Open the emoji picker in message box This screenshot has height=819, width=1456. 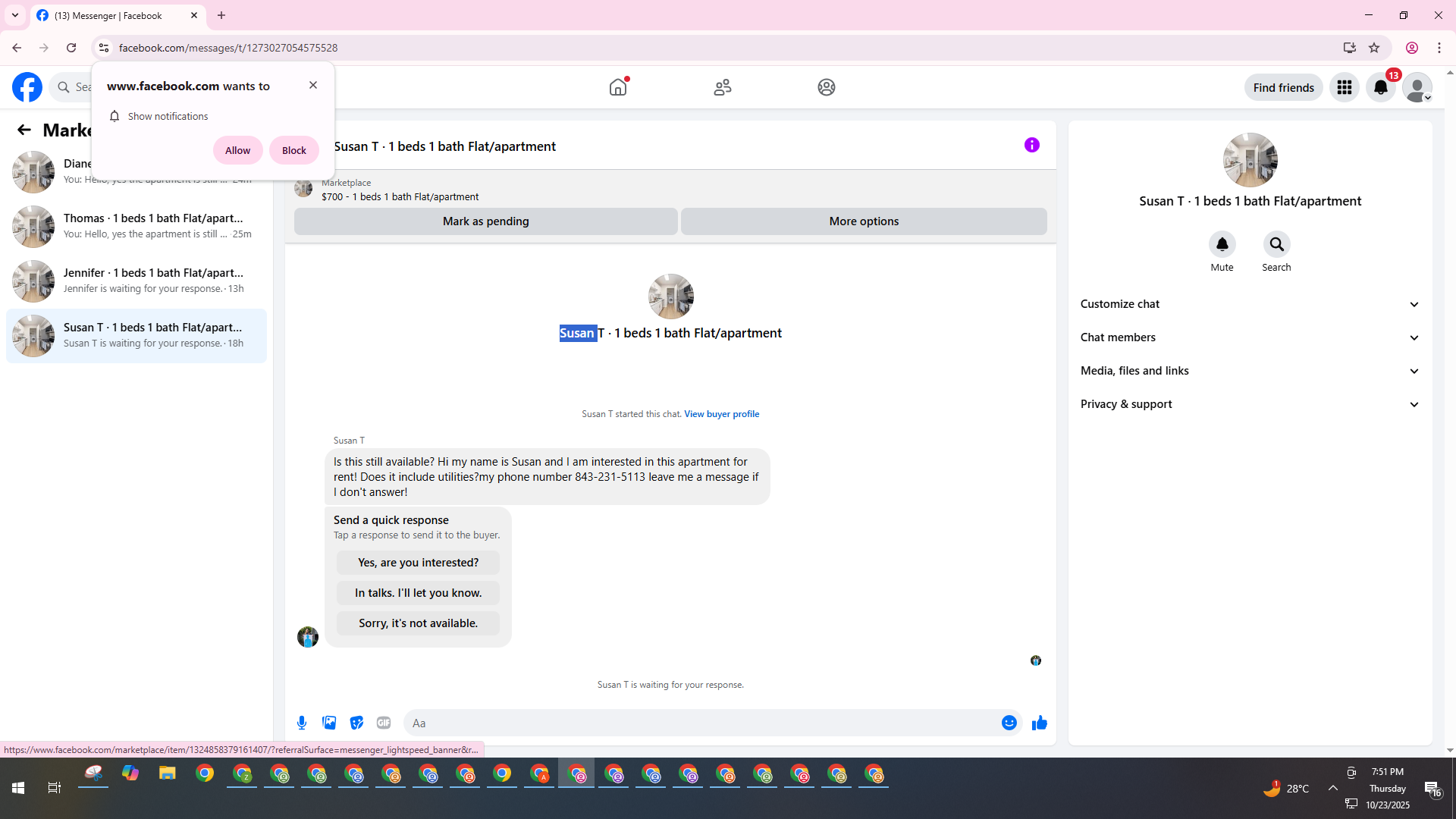point(1009,723)
